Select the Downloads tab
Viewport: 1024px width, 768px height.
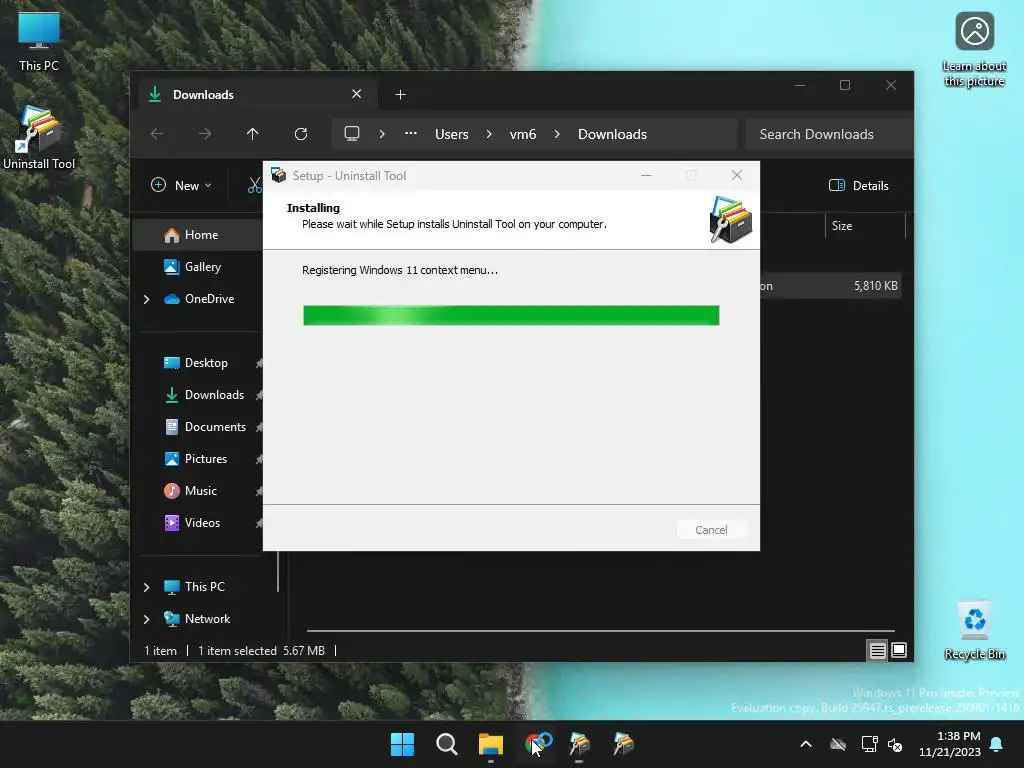(259, 95)
